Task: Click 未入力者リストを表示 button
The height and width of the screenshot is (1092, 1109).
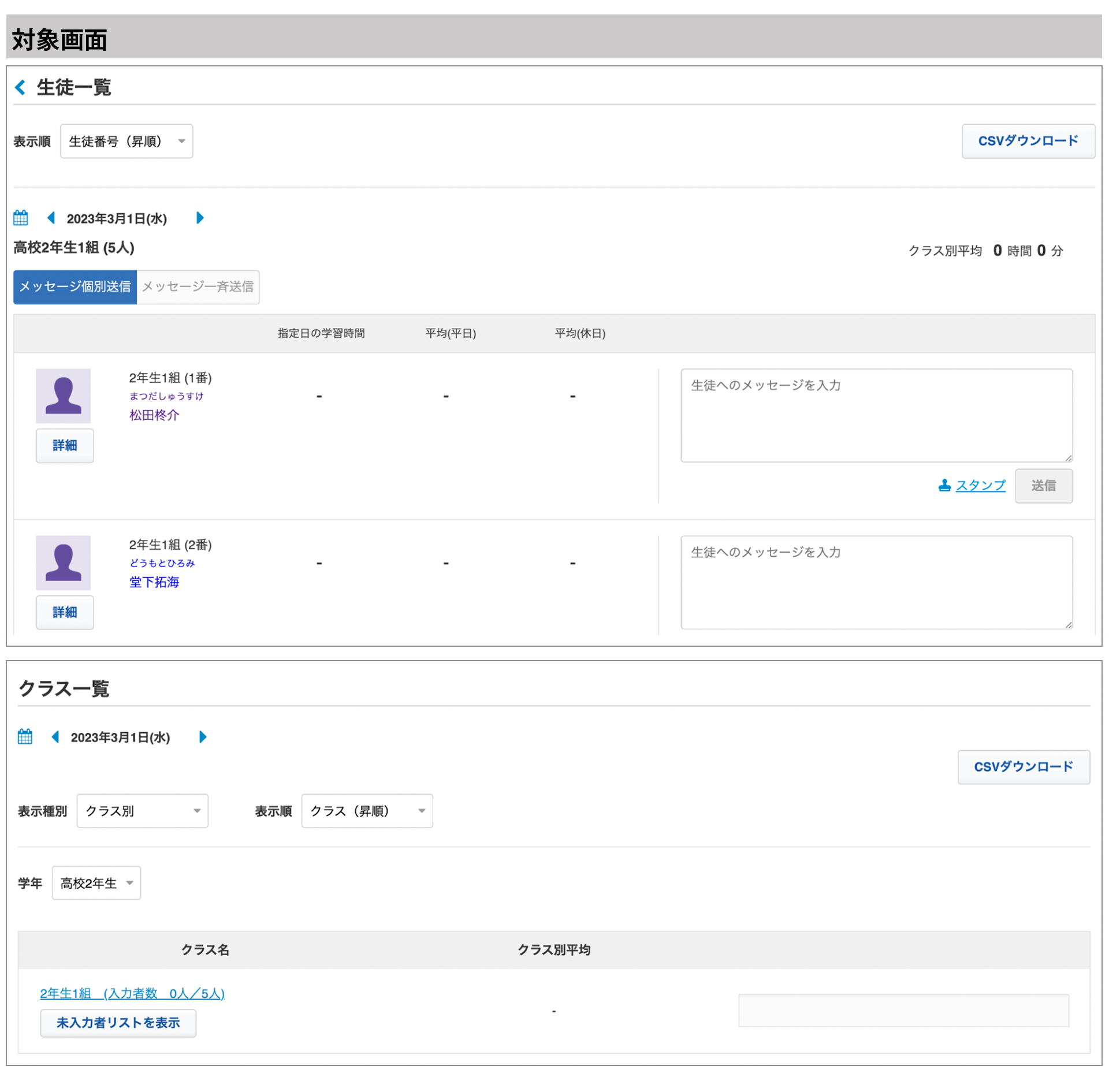Action: [x=118, y=1023]
